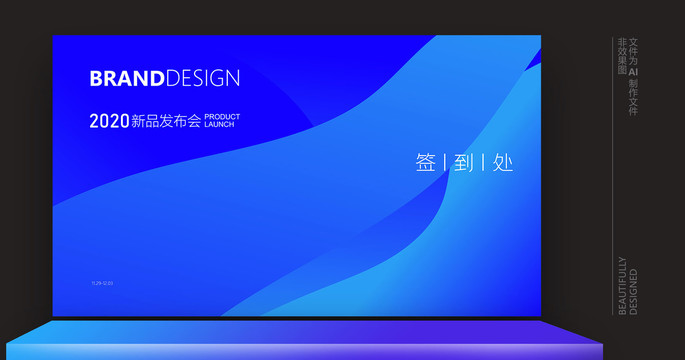Click the thin vertical gray line at right

(x=612, y=176)
